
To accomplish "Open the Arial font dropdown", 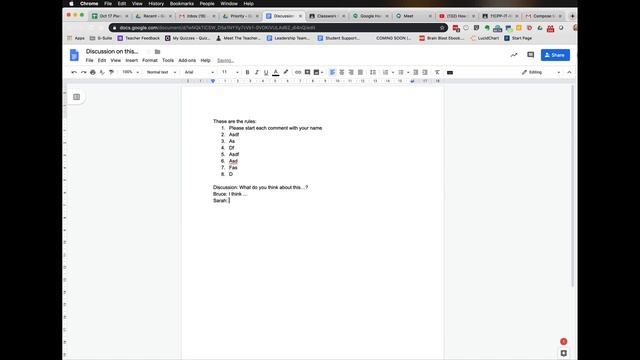I will pyautogui.click(x=199, y=72).
